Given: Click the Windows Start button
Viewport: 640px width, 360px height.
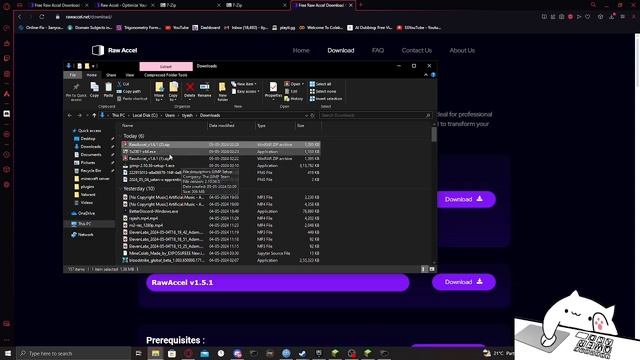Looking at the screenshot, I should pos(7,353).
